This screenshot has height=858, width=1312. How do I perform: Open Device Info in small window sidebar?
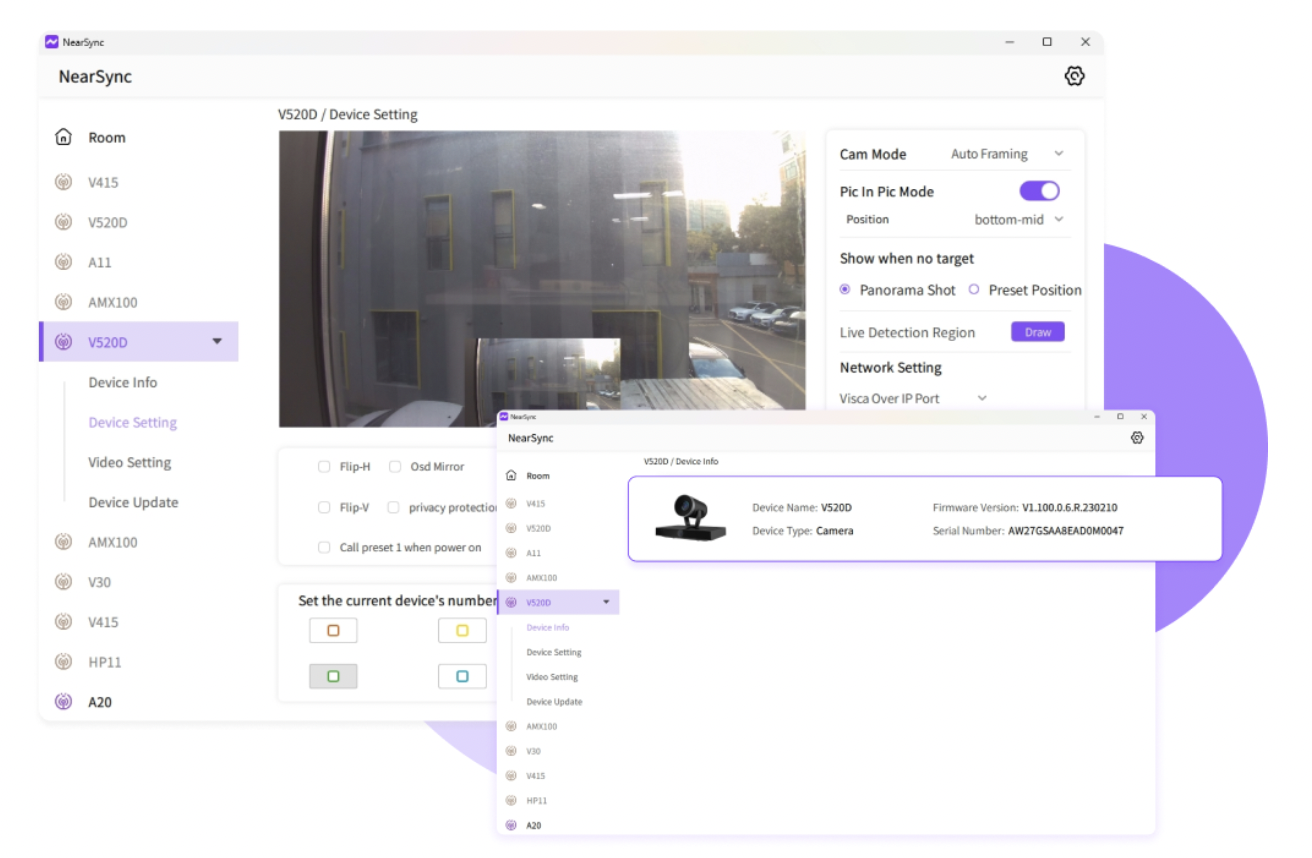pos(548,628)
